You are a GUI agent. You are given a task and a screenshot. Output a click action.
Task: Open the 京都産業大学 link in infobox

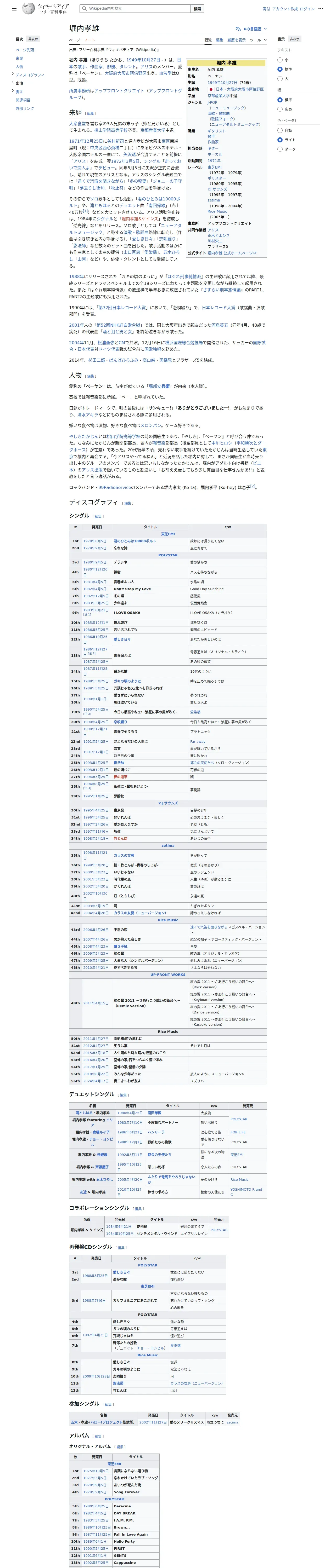218,96
